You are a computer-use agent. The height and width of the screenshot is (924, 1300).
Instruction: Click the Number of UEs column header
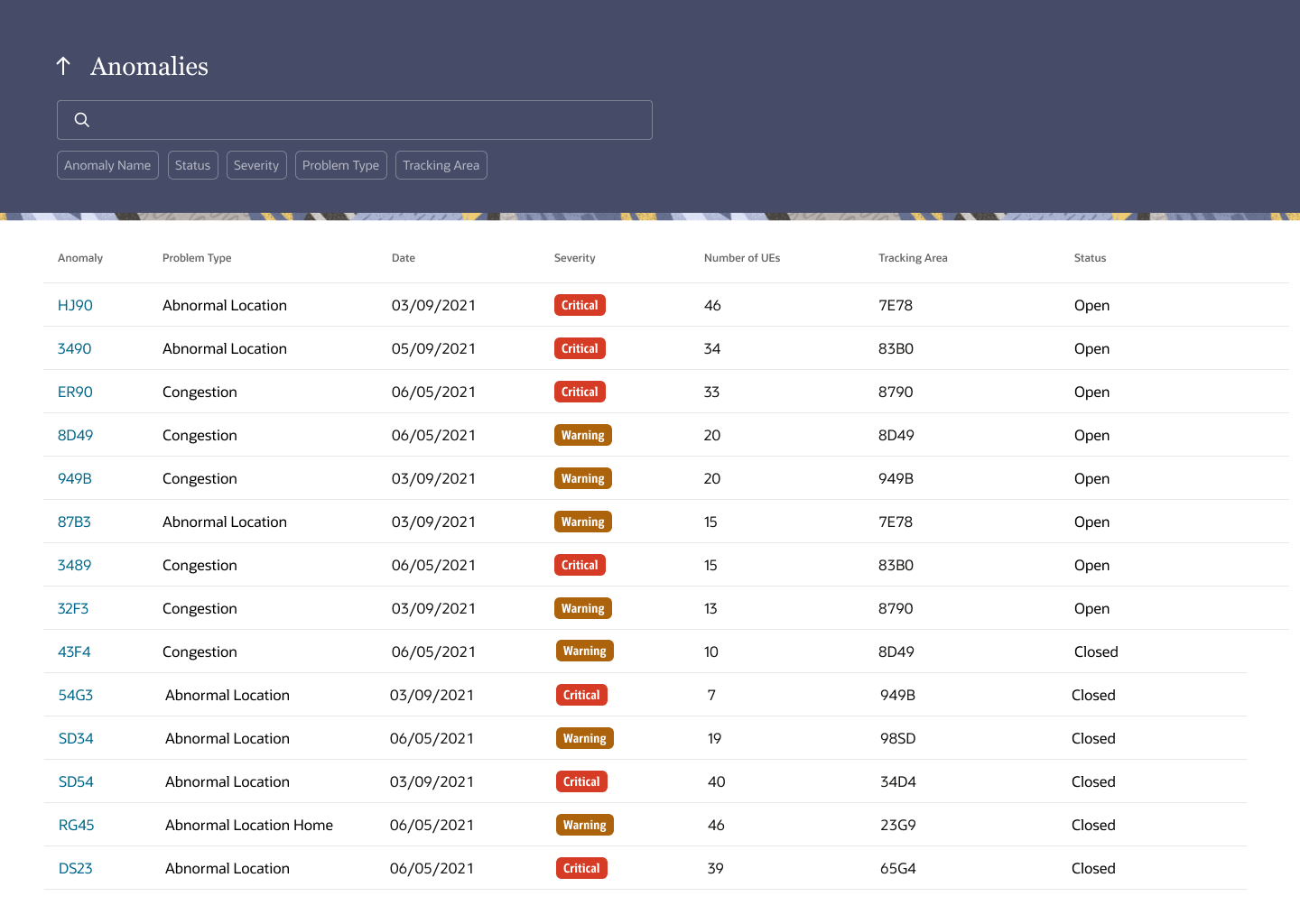point(742,258)
